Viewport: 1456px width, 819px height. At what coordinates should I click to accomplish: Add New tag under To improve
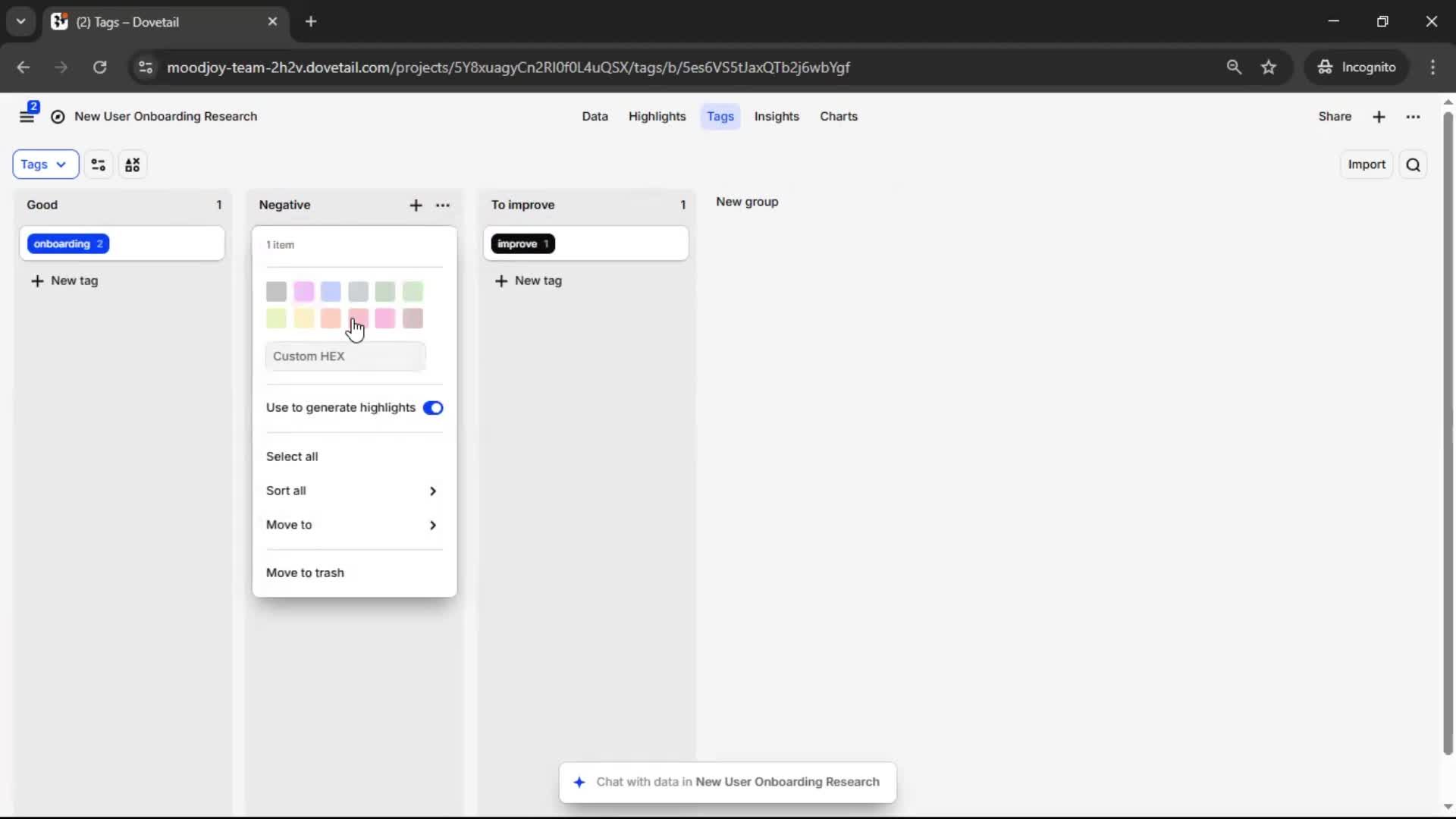click(529, 281)
